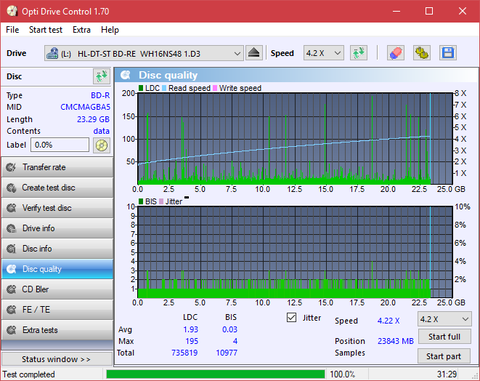Click the Contents value data
Screen dimensions: 480x381
pyautogui.click(x=101, y=131)
